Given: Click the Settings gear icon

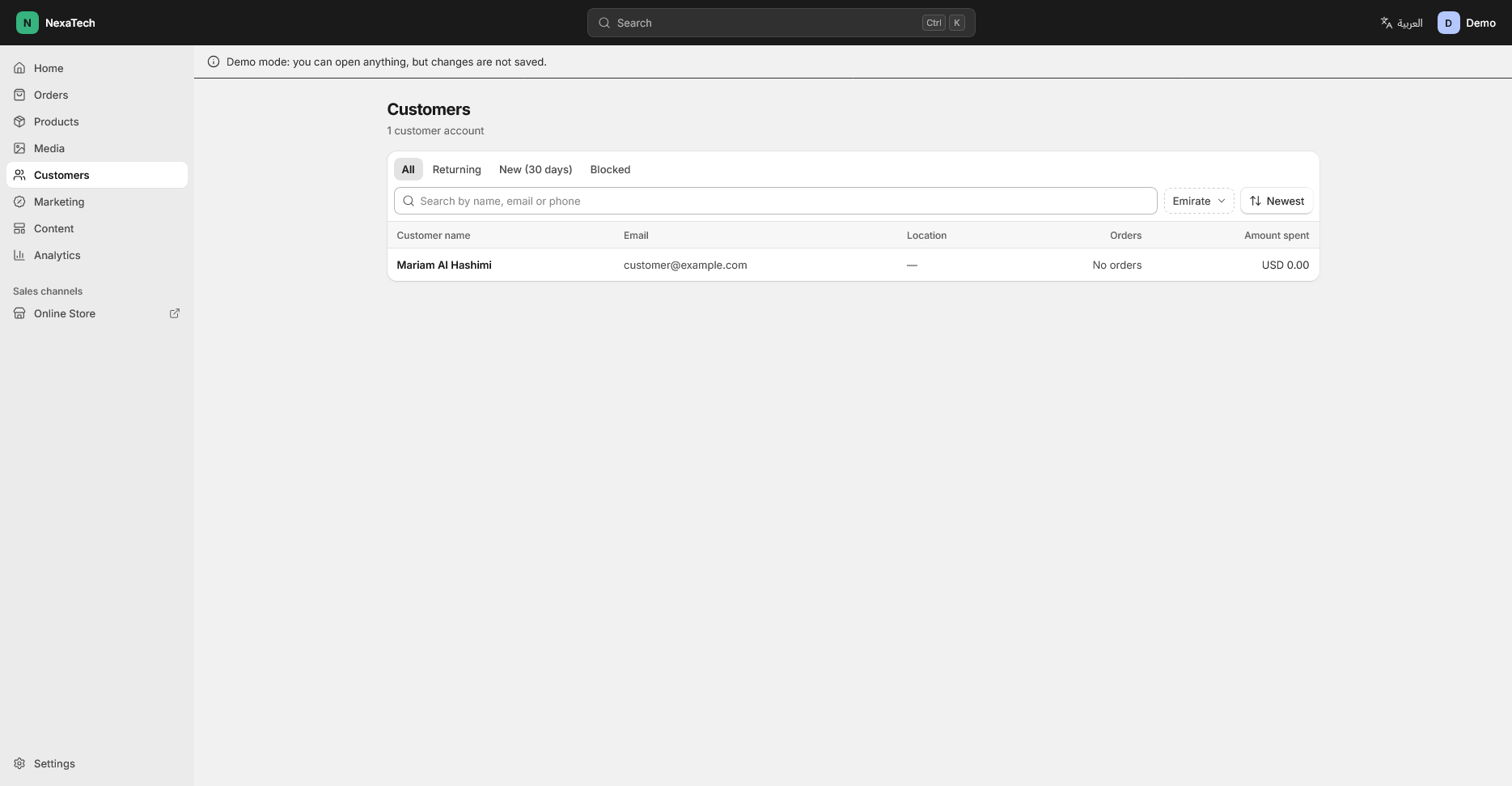Looking at the screenshot, I should [19, 763].
